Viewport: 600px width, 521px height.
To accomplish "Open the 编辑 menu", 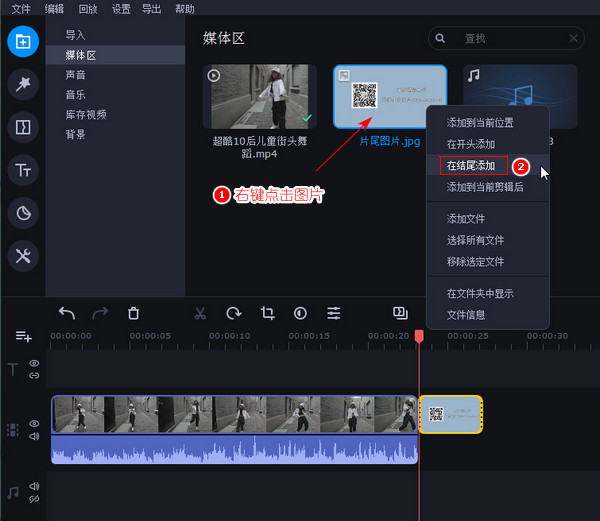I will (54, 9).
